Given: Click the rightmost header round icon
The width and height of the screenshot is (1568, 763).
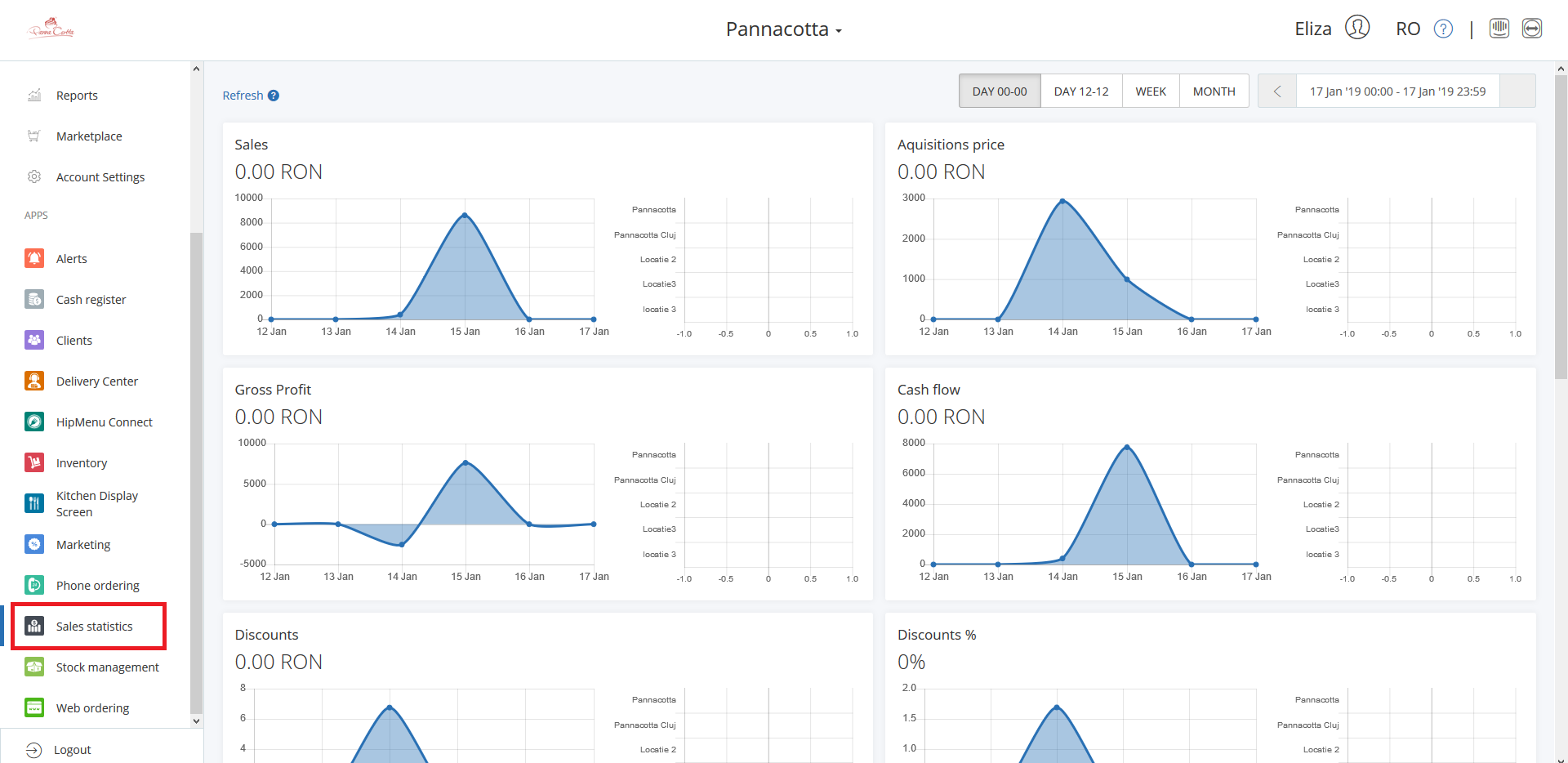Looking at the screenshot, I should coord(1532,29).
